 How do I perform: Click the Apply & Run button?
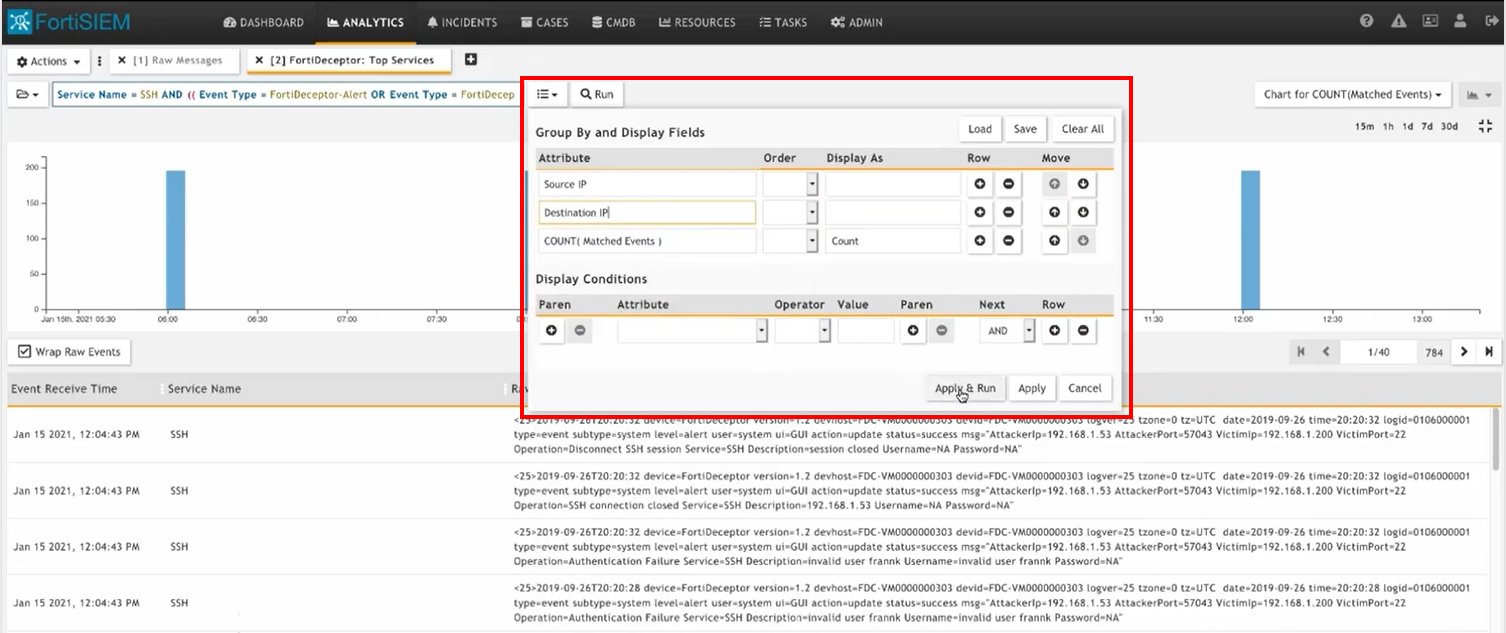coord(964,388)
